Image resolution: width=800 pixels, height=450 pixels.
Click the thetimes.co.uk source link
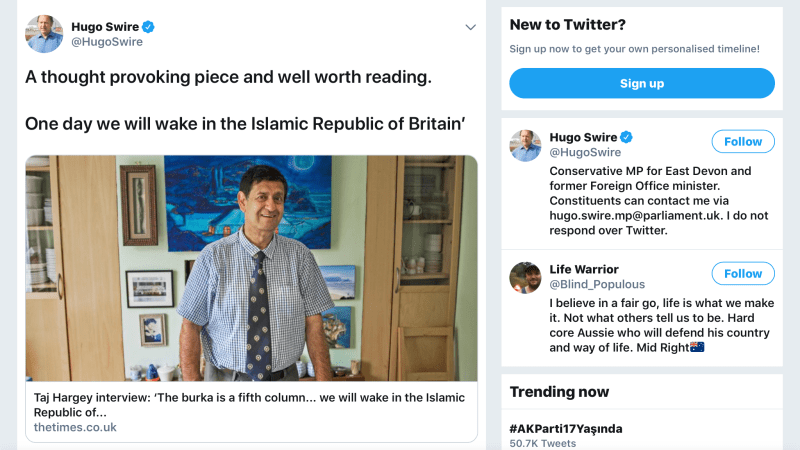pos(75,427)
